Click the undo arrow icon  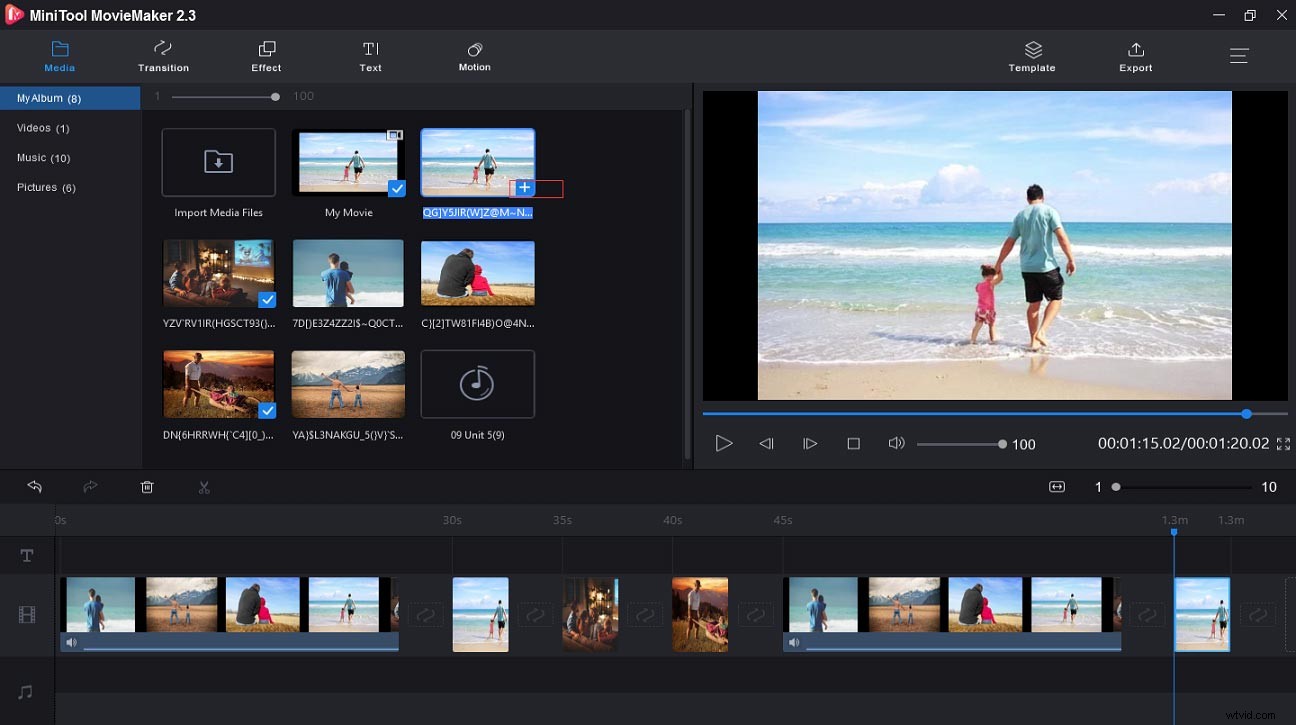tap(35, 487)
